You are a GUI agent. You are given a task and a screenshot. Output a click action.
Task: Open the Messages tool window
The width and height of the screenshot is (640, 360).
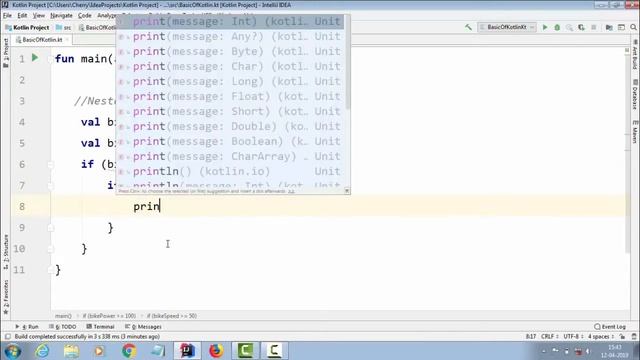pos(143,327)
